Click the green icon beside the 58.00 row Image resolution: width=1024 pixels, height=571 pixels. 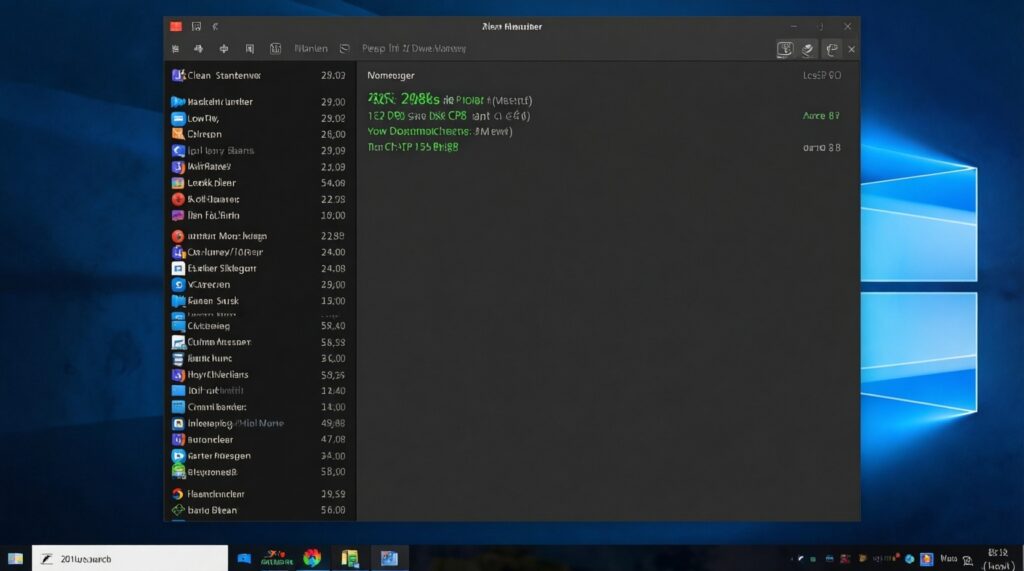[x=179, y=471]
